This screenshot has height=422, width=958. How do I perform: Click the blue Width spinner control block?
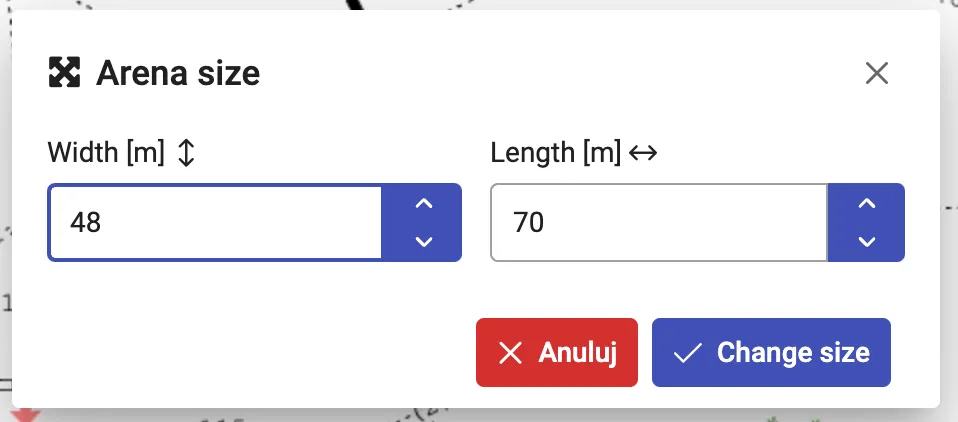tap(423, 222)
